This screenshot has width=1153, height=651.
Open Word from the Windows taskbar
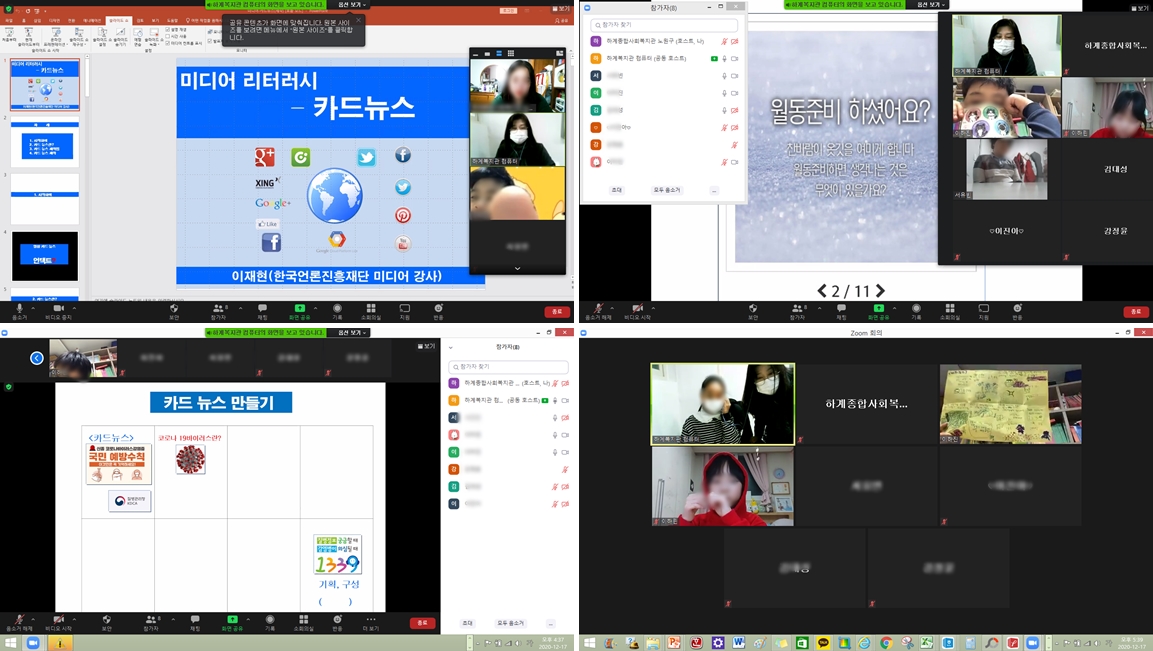click(x=739, y=643)
